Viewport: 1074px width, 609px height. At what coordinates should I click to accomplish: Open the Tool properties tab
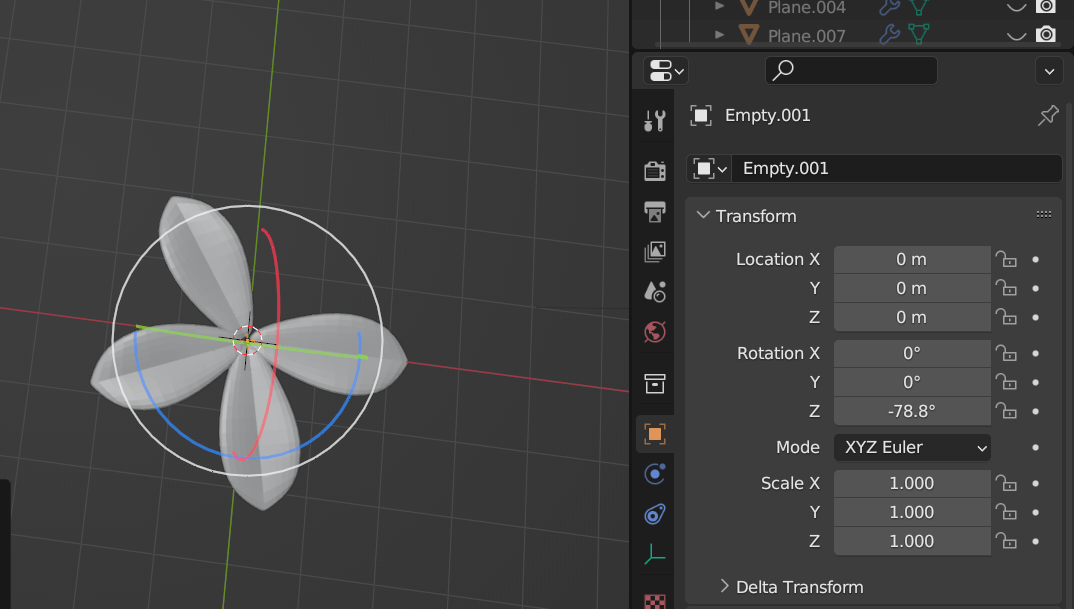pyautogui.click(x=655, y=121)
